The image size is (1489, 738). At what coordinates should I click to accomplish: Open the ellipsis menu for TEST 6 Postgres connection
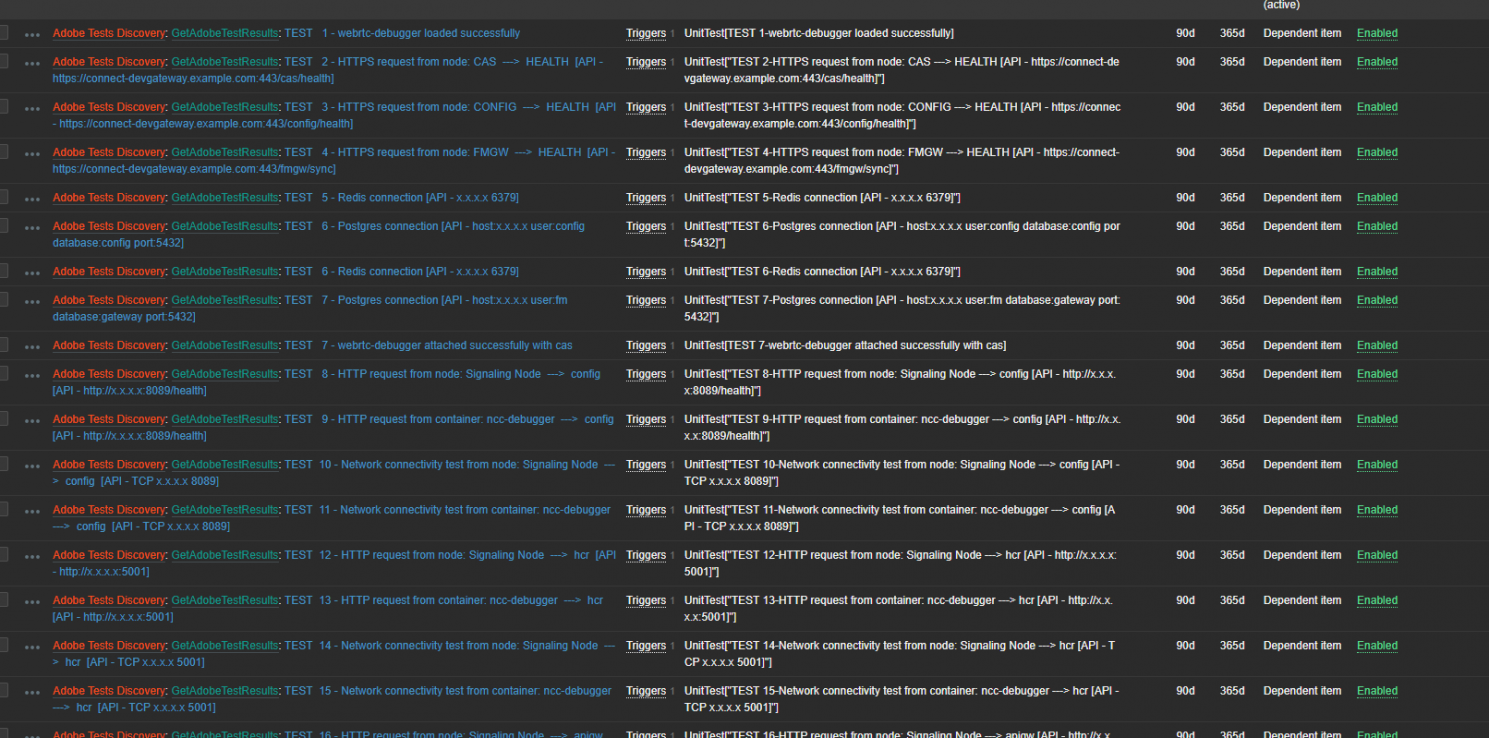pos(32,227)
